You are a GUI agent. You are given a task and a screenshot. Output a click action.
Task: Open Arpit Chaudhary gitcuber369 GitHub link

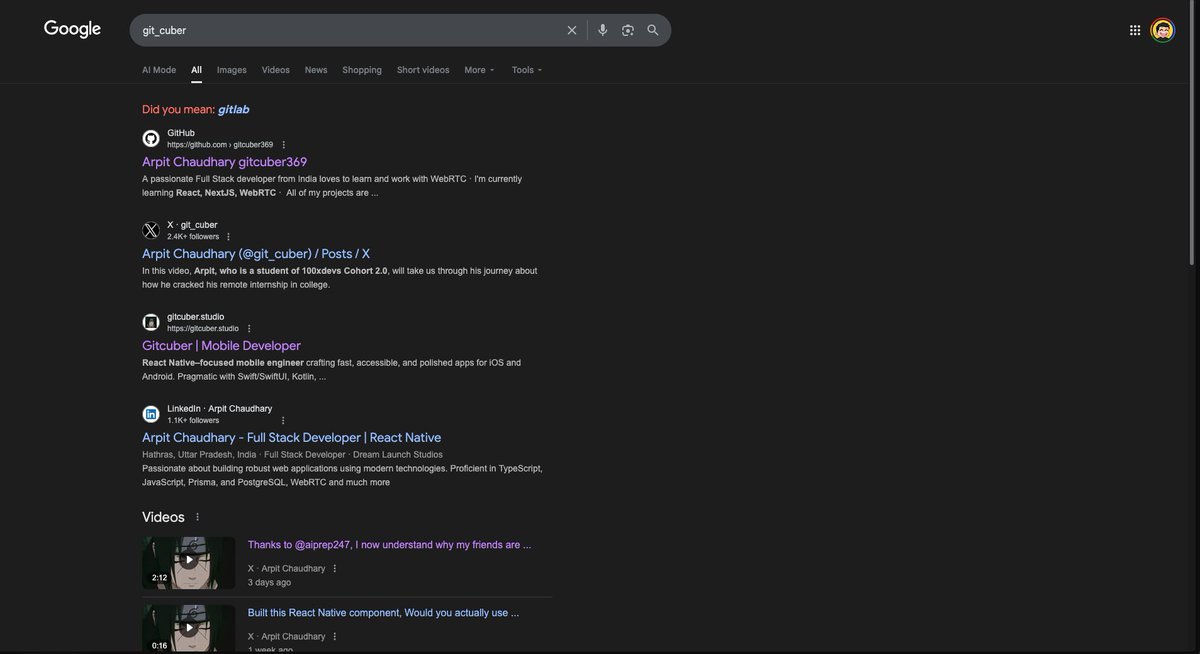[x=225, y=162]
